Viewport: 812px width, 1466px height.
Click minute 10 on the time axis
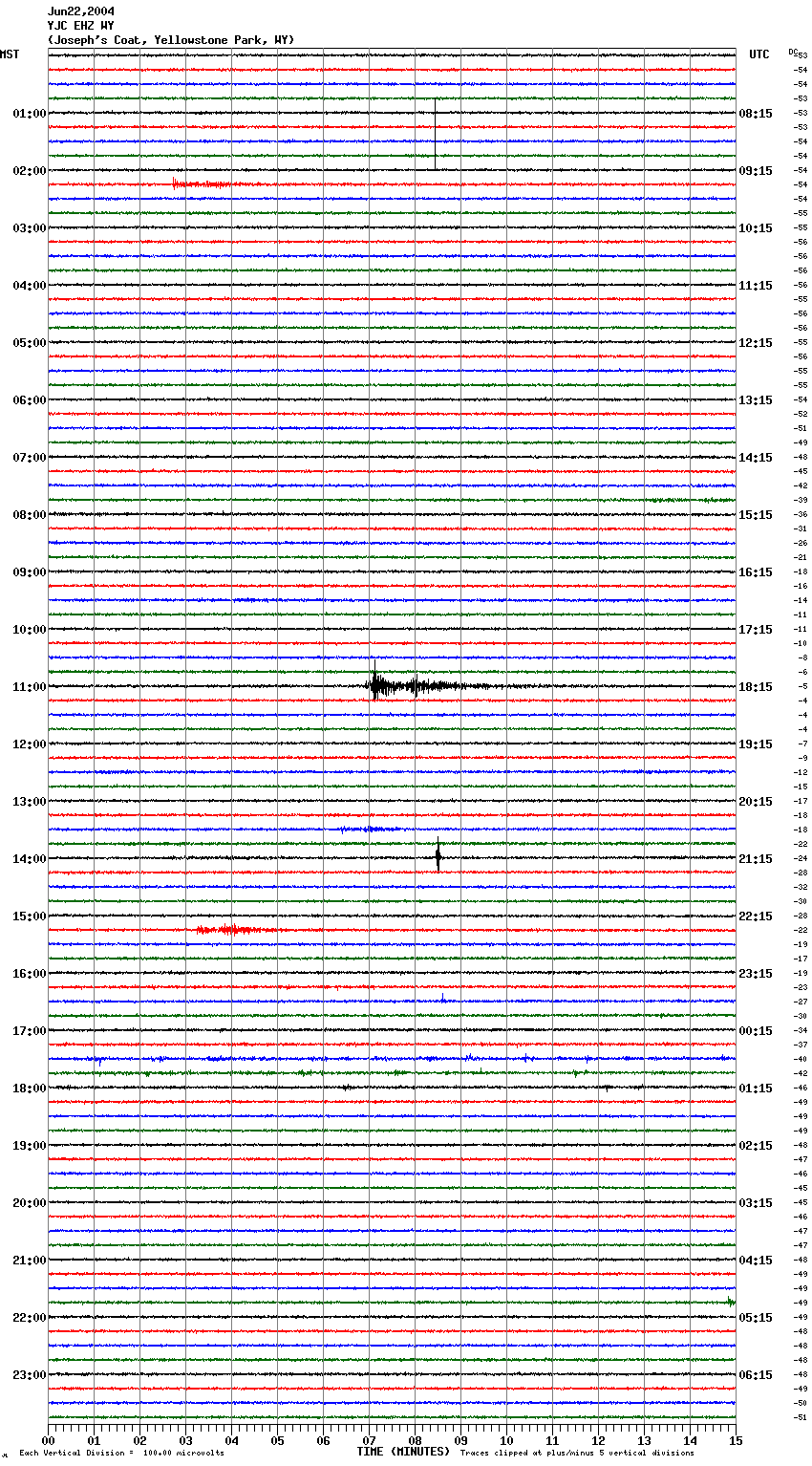coord(506,1440)
